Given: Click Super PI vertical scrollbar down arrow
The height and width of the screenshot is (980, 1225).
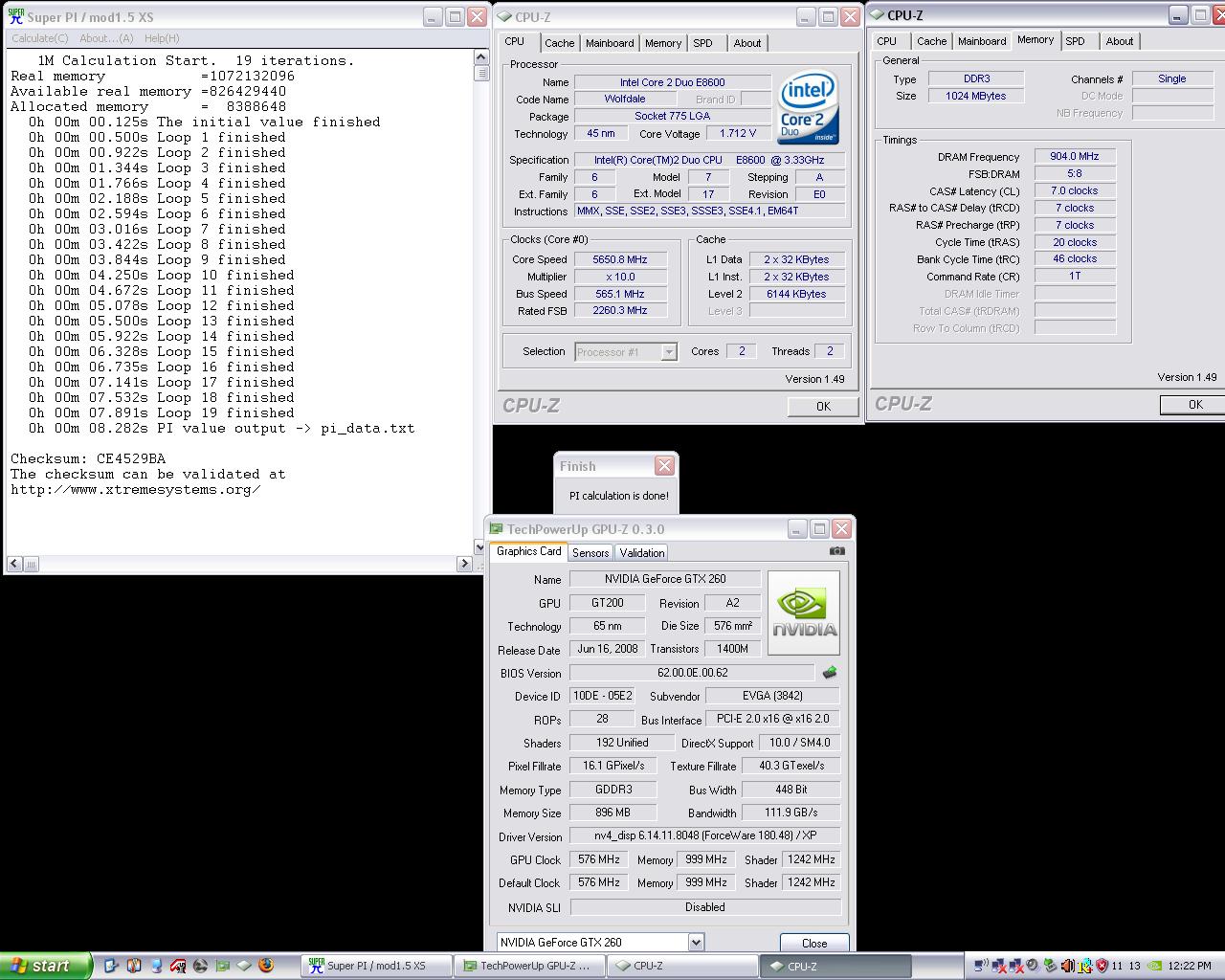Looking at the screenshot, I should click(x=480, y=547).
